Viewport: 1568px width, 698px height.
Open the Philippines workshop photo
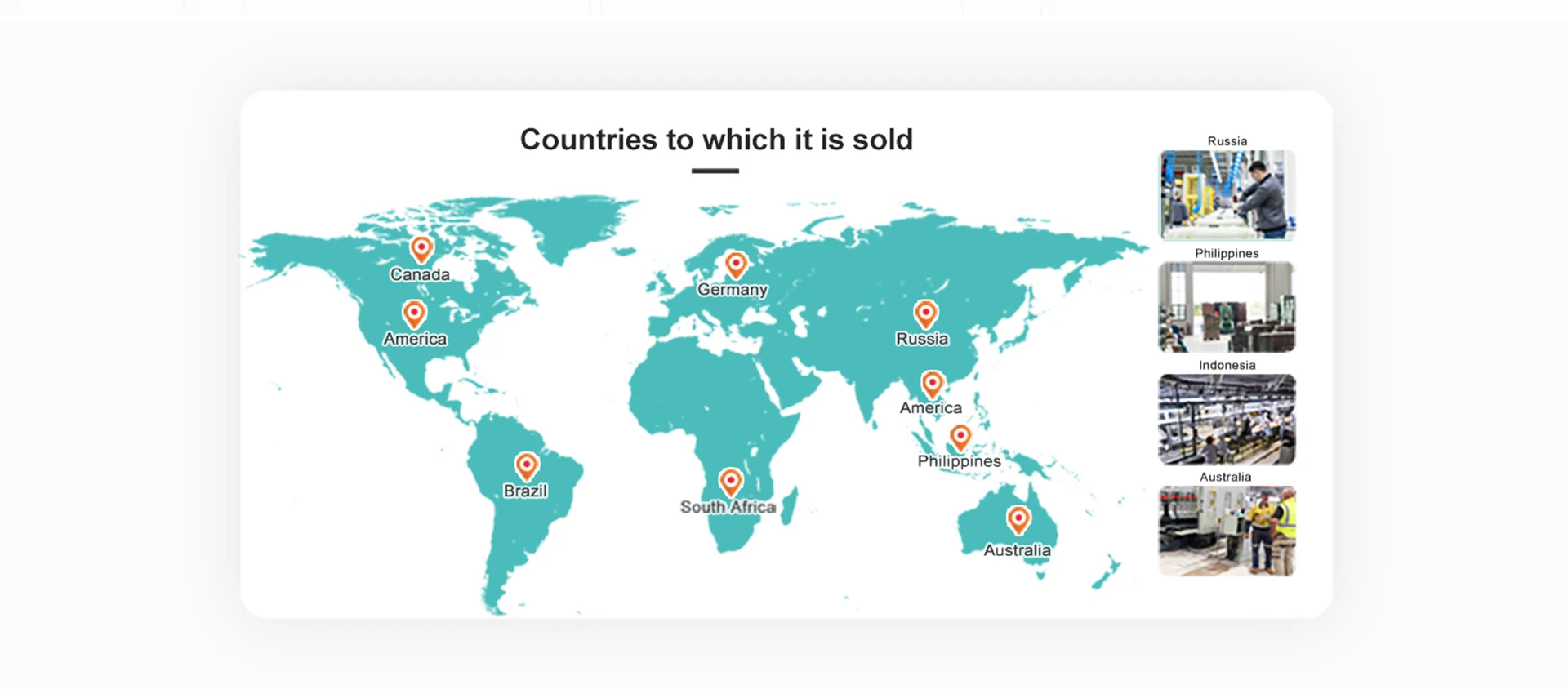[x=1227, y=307]
